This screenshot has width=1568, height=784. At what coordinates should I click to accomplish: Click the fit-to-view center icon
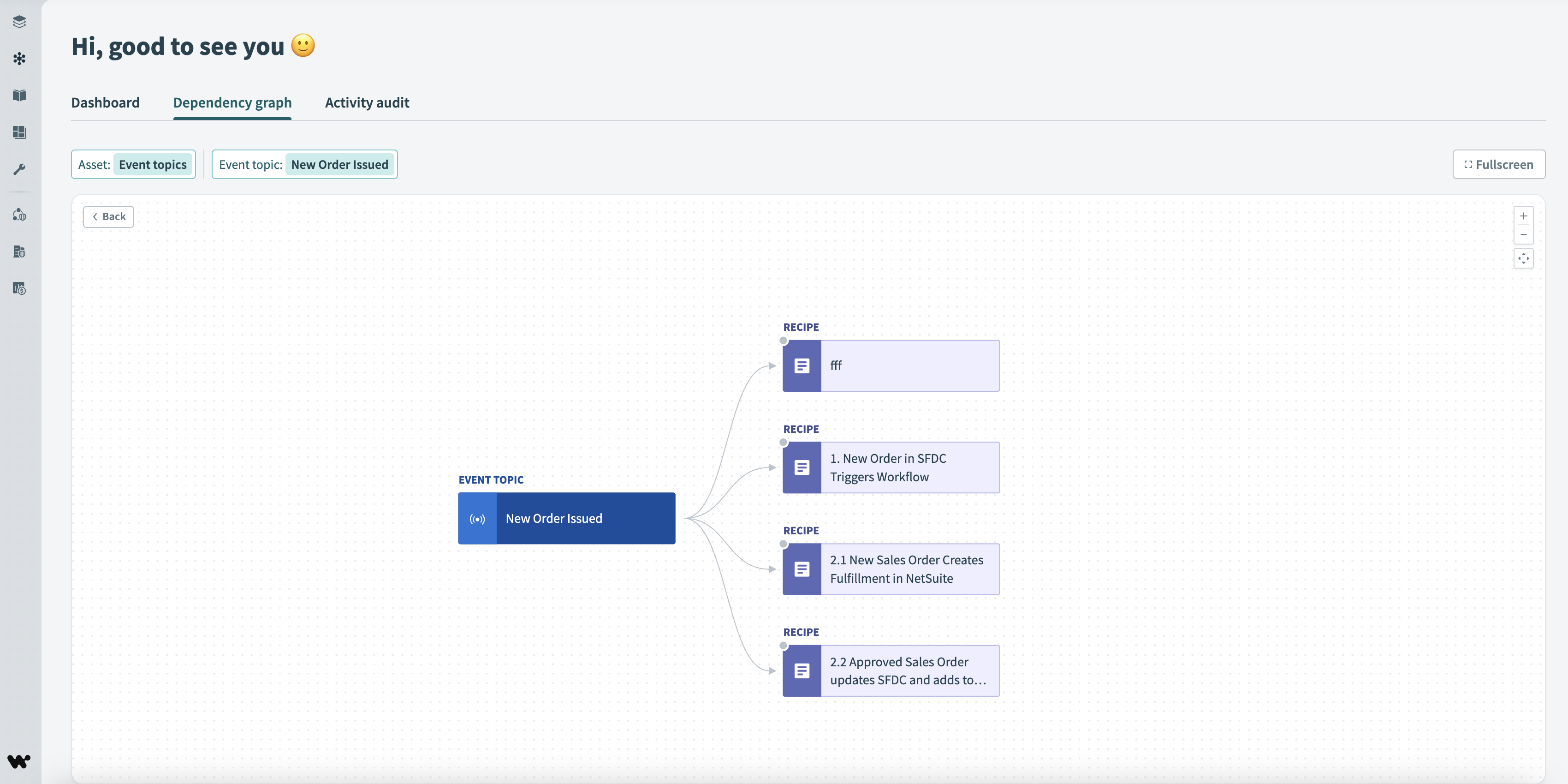coord(1523,258)
